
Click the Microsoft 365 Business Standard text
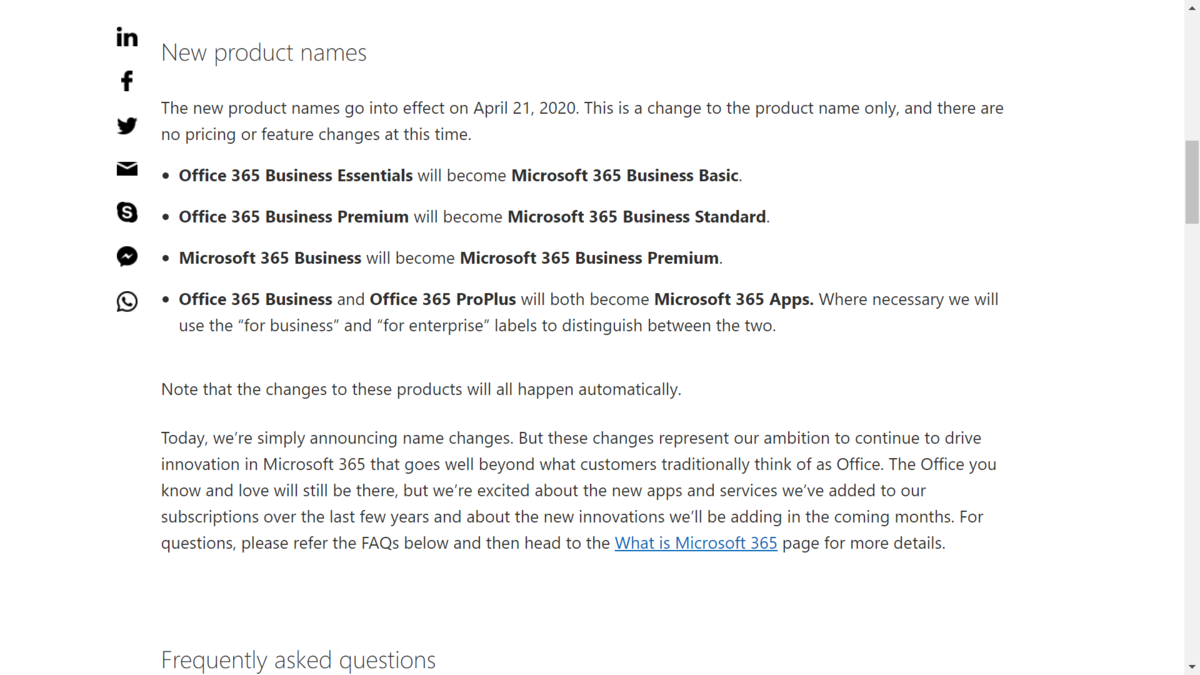click(637, 217)
